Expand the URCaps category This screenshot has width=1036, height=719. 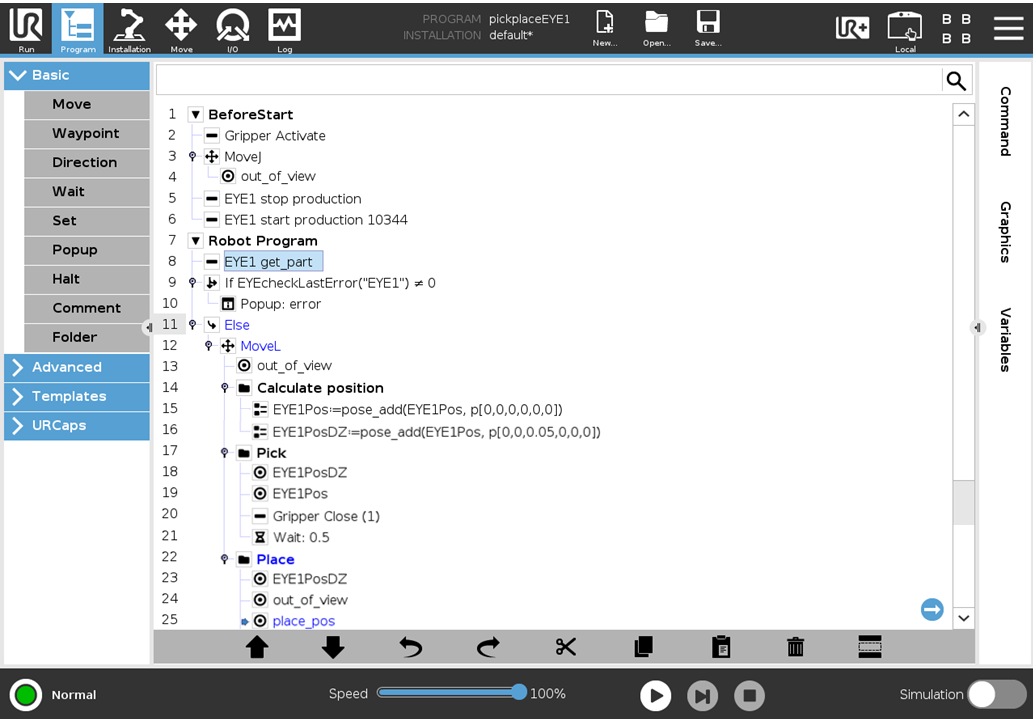click(x=77, y=426)
